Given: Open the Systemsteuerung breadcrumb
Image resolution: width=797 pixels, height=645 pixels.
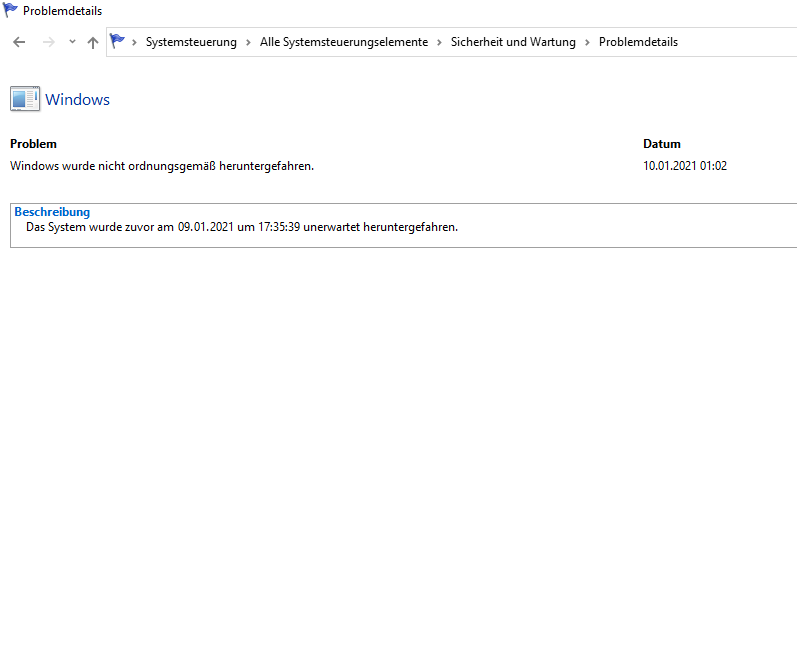Looking at the screenshot, I should point(191,42).
